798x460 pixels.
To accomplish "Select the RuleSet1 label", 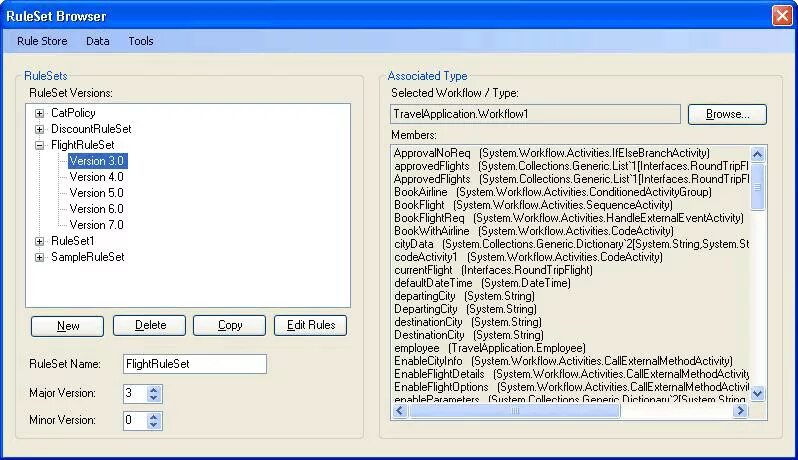I will pos(72,241).
